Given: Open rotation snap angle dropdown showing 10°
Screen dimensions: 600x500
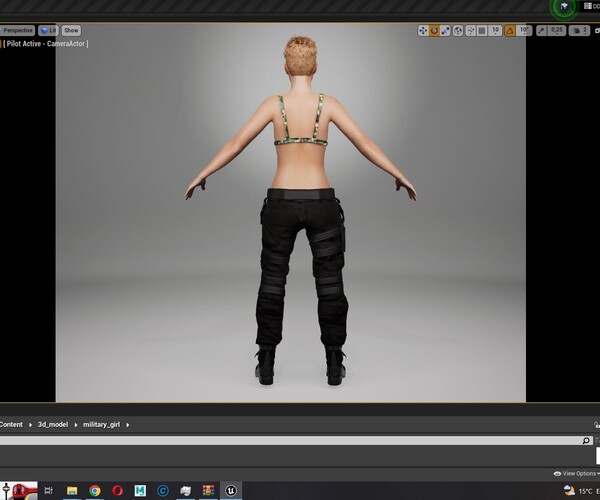Looking at the screenshot, I should click(x=523, y=30).
